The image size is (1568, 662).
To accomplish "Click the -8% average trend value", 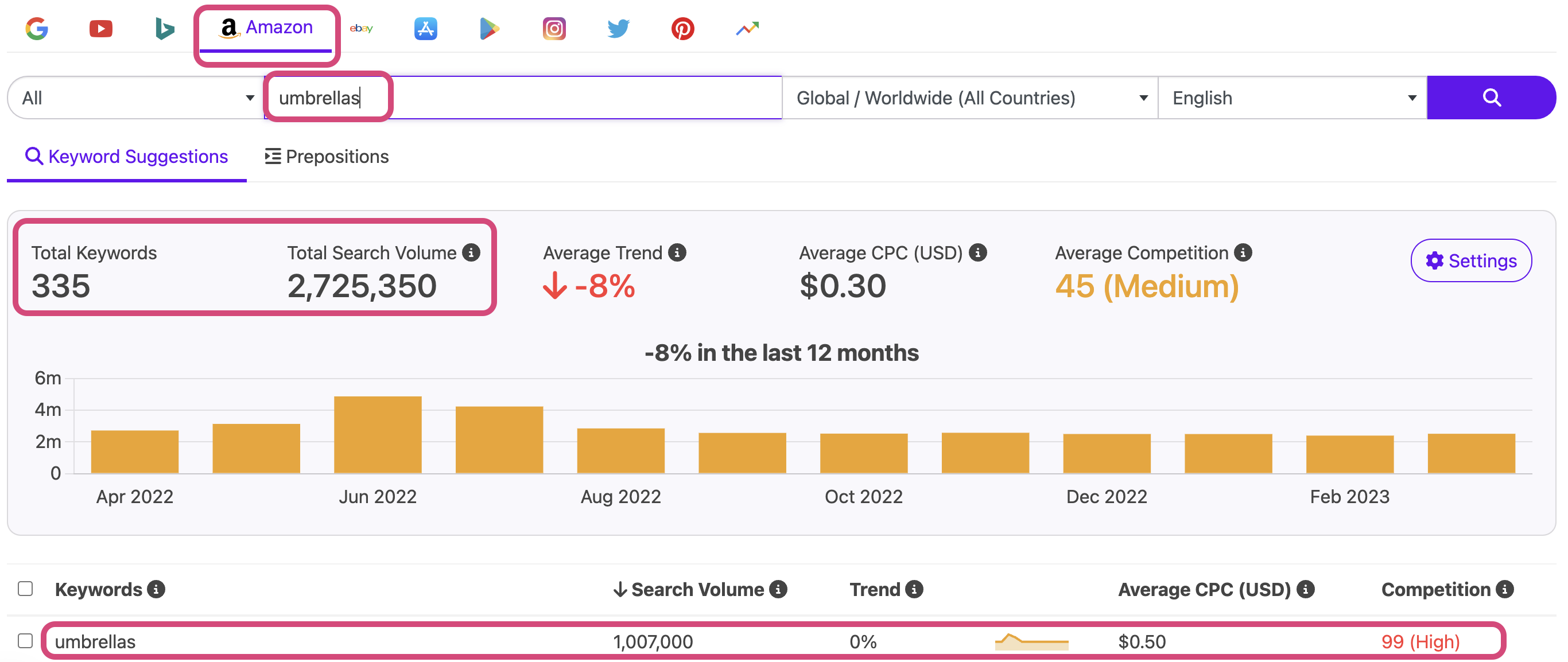I will point(589,286).
